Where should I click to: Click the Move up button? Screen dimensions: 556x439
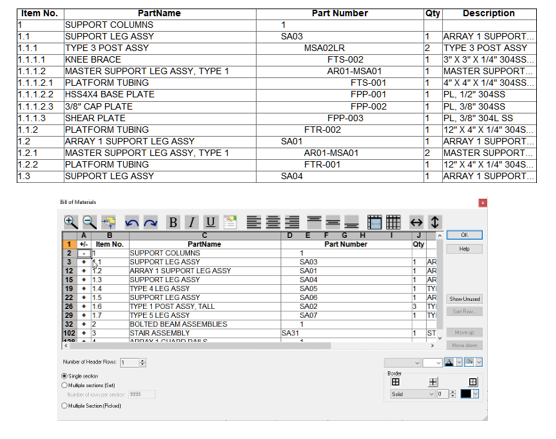(x=464, y=333)
